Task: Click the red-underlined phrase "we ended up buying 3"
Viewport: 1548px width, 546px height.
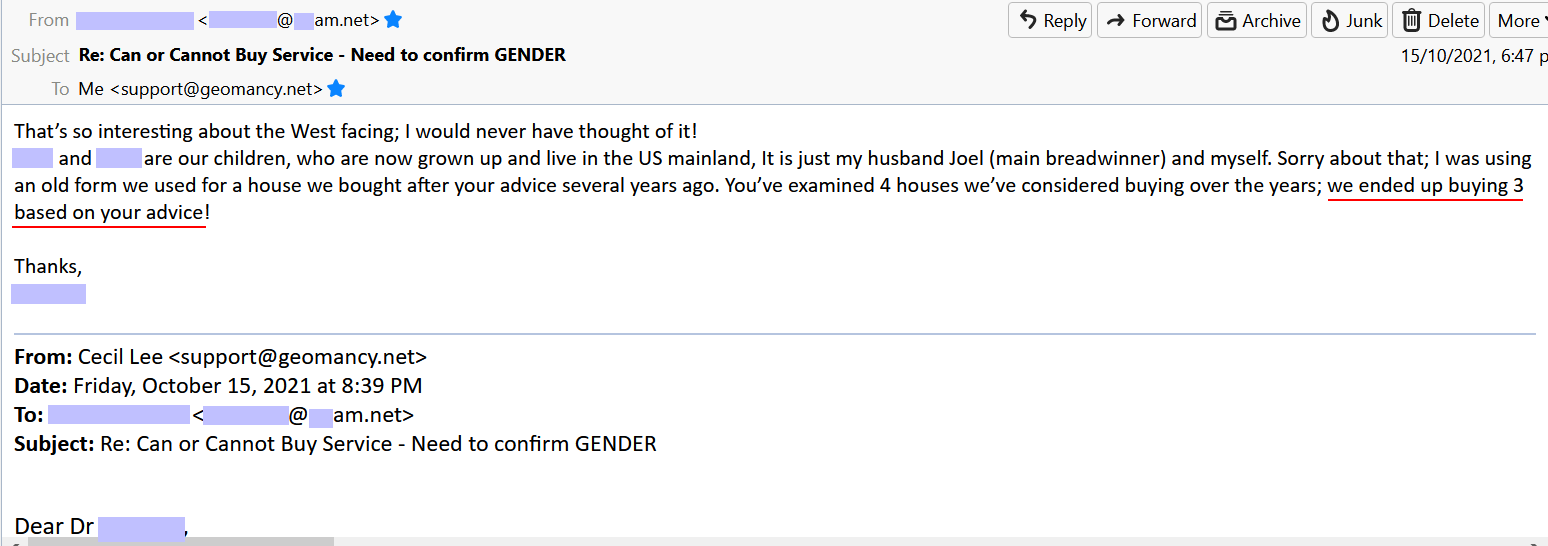Action: [1425, 186]
